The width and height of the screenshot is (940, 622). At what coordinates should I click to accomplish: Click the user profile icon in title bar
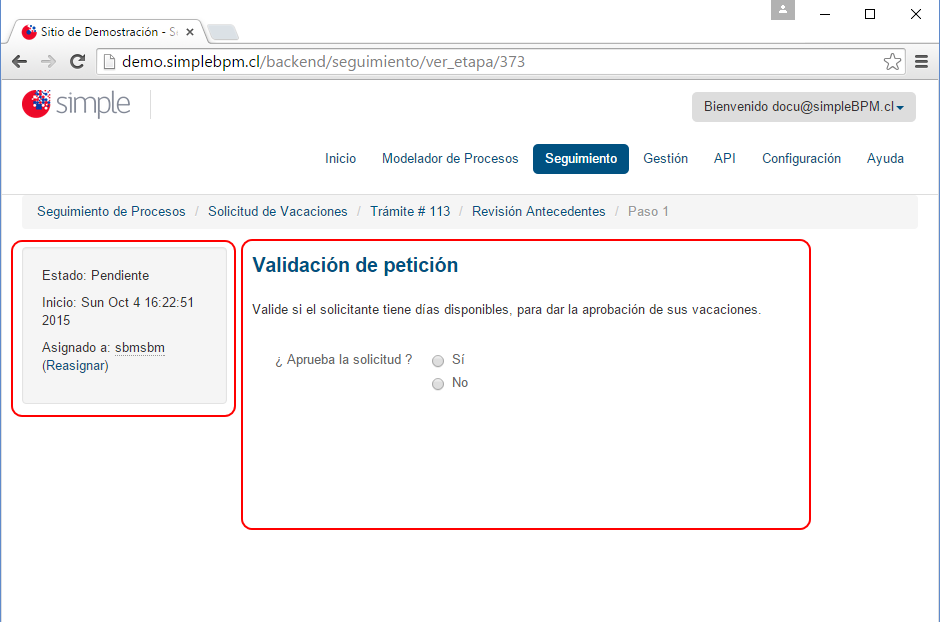click(x=782, y=10)
